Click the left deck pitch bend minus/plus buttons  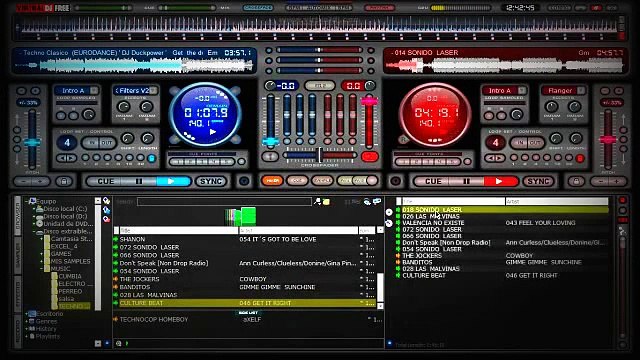pyautogui.click(x=32, y=181)
